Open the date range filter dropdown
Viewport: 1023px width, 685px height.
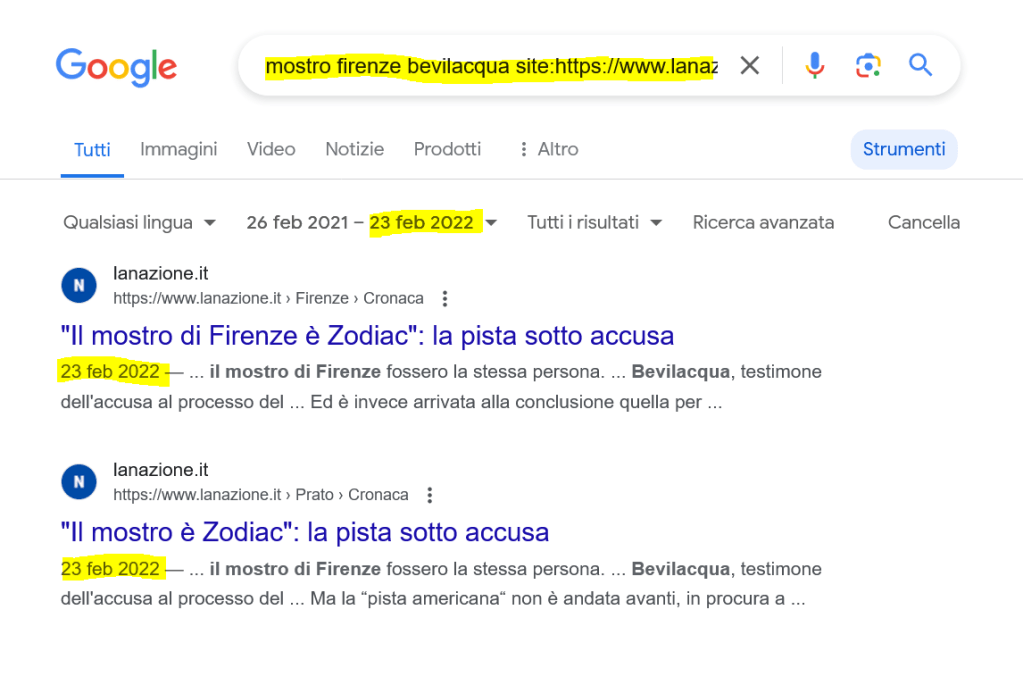click(371, 222)
